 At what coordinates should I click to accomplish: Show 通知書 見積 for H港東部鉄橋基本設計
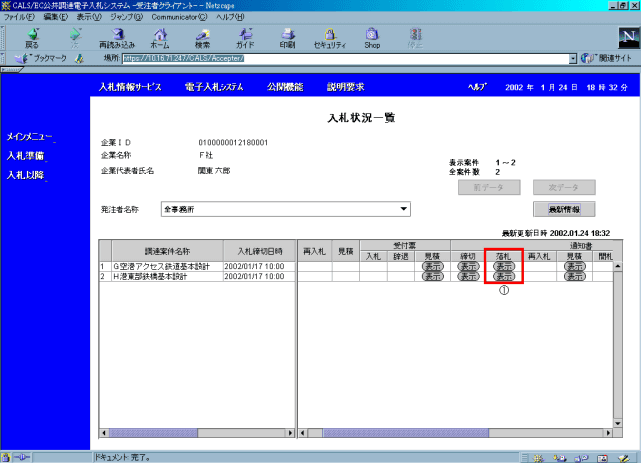point(574,277)
